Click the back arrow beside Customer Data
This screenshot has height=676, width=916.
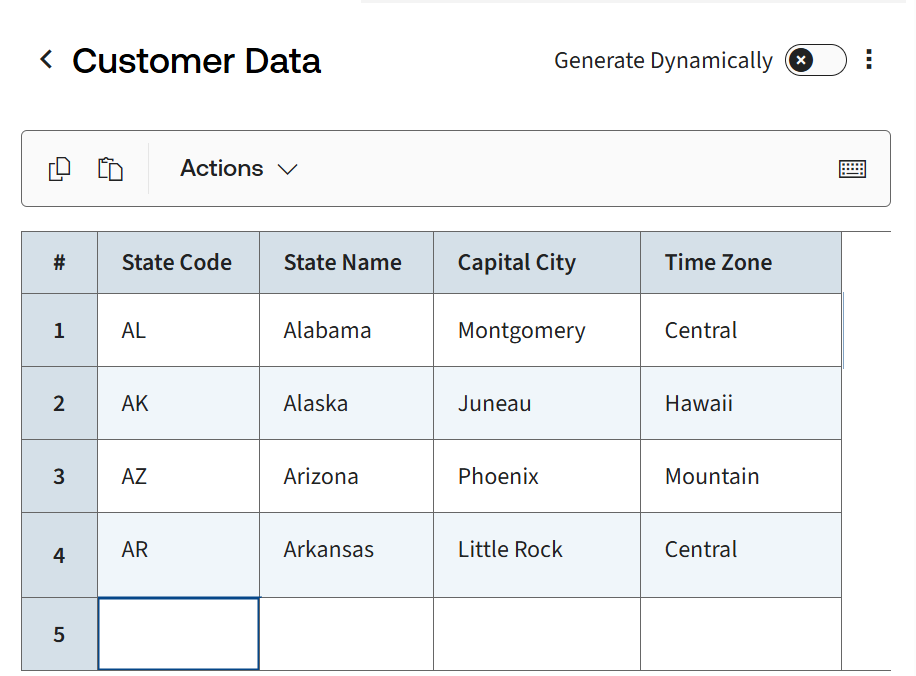pyautogui.click(x=46, y=60)
